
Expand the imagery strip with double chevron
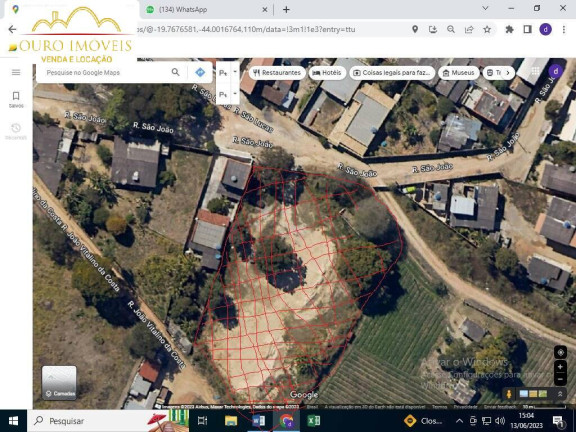[560, 394]
